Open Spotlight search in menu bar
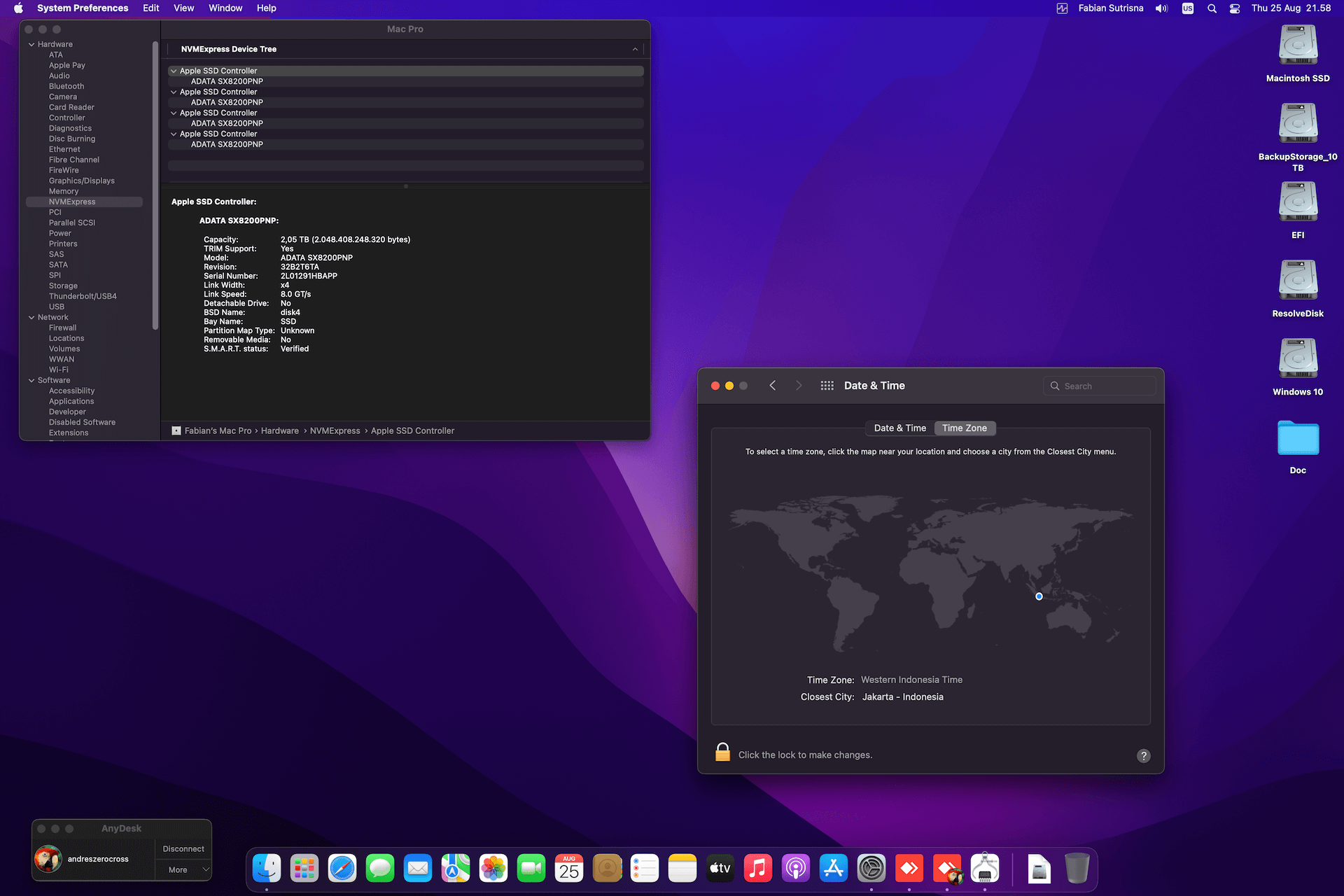 (1212, 8)
